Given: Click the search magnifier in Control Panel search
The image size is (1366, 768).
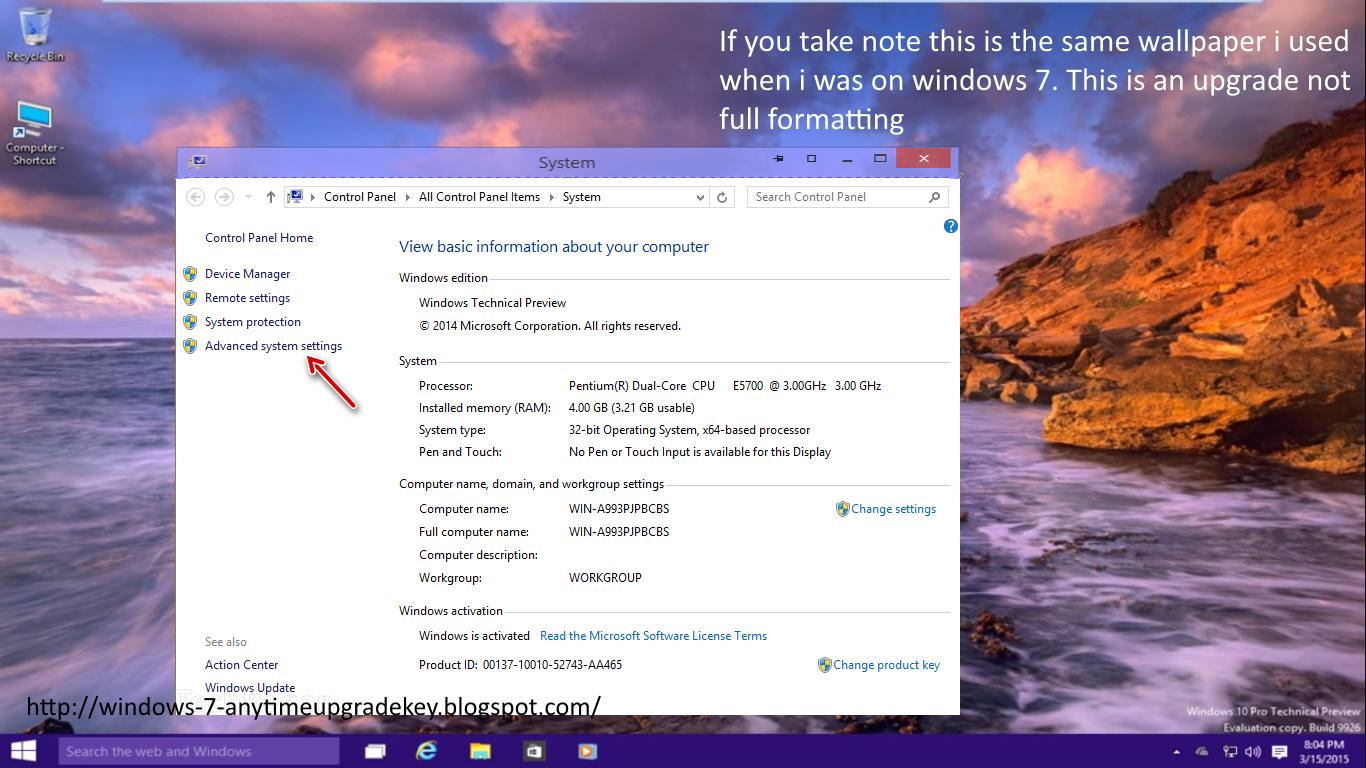Looking at the screenshot, I should point(935,197).
